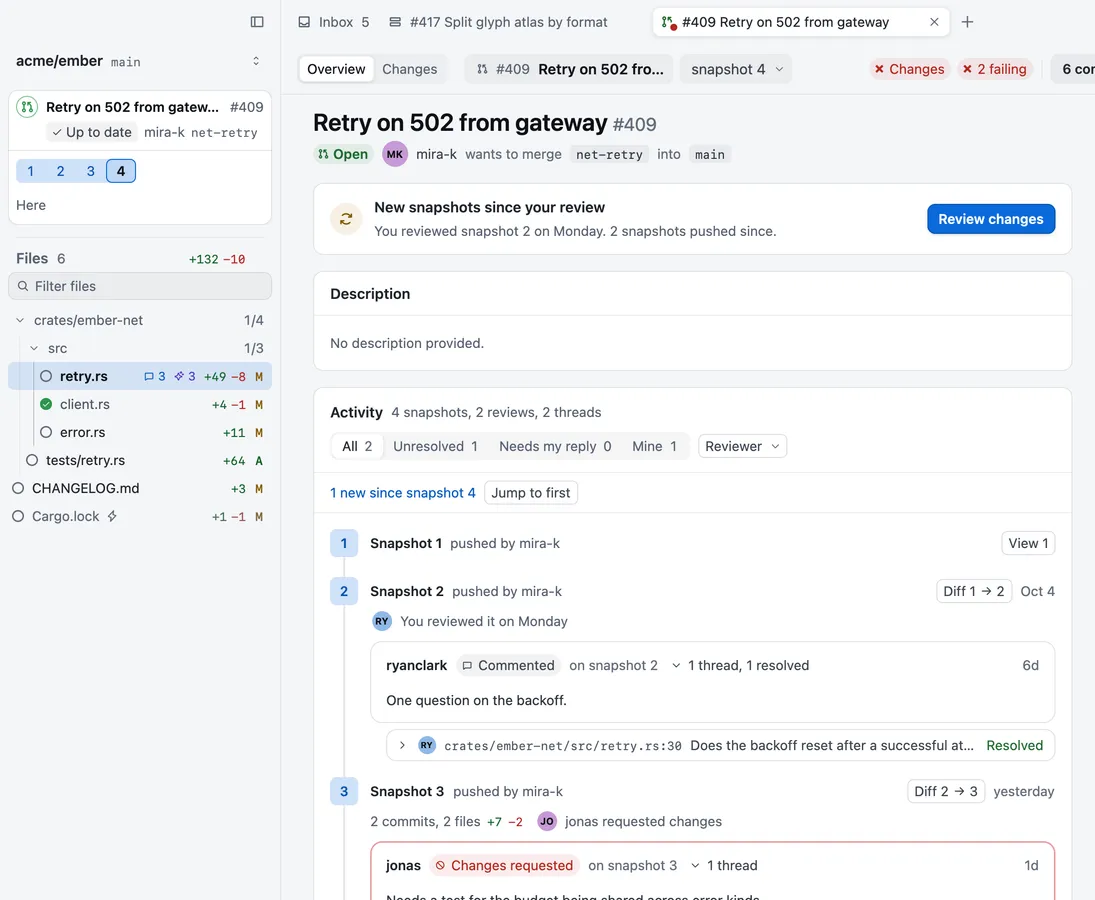
Task: Unmark client.rs viewed check
Action: click(x=46, y=404)
